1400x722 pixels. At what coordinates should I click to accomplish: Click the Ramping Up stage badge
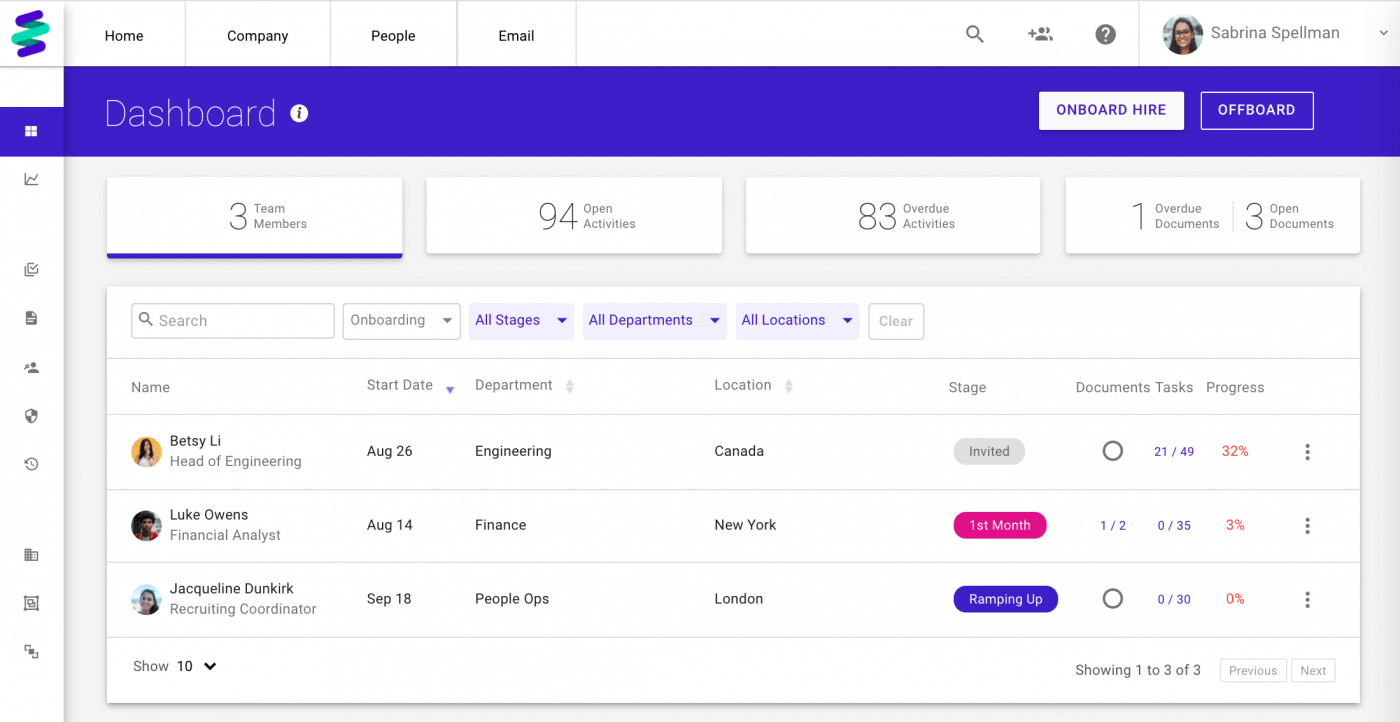point(1006,599)
